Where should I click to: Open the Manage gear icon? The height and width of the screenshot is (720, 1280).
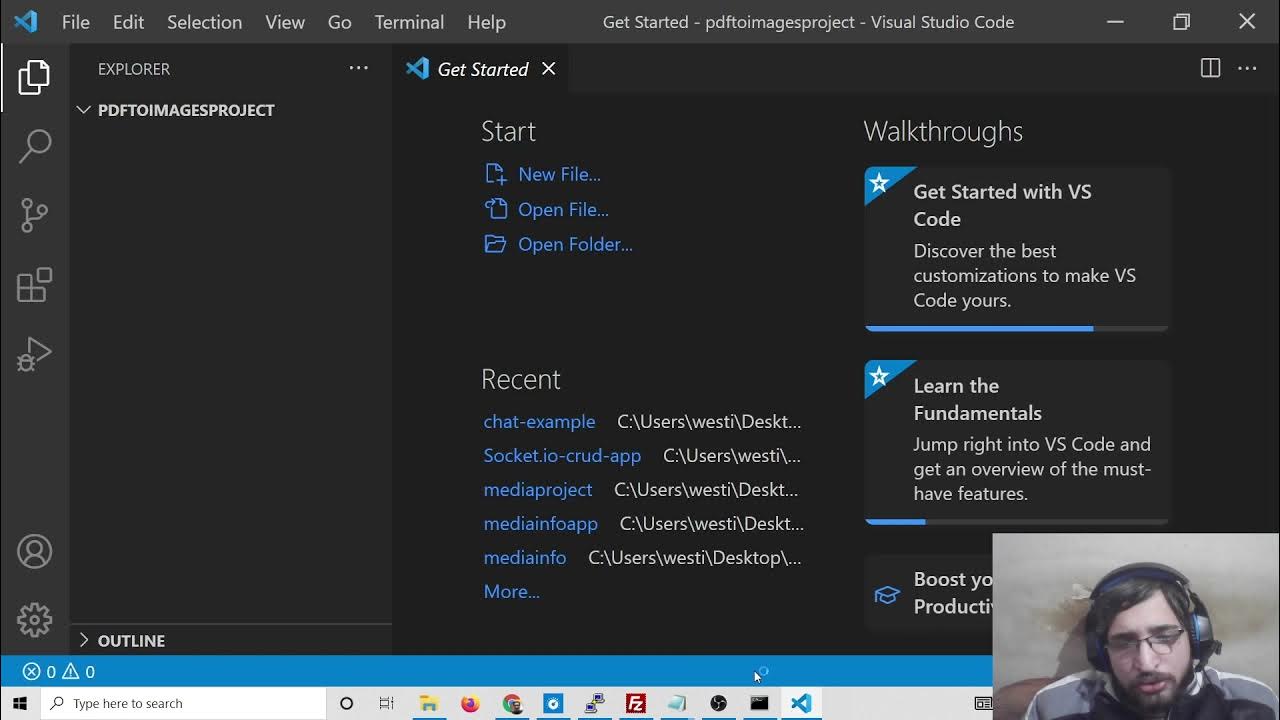35,620
